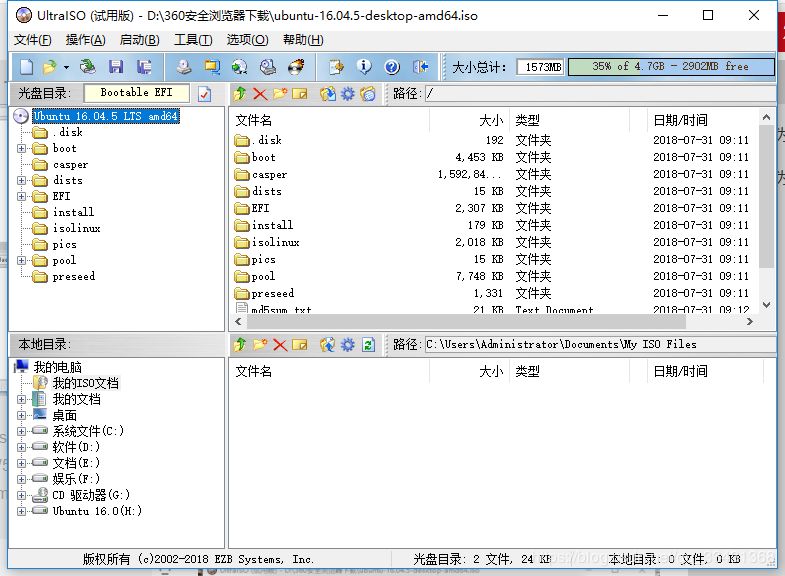
Task: Go up one level in the disc directory pane
Action: tap(240, 94)
